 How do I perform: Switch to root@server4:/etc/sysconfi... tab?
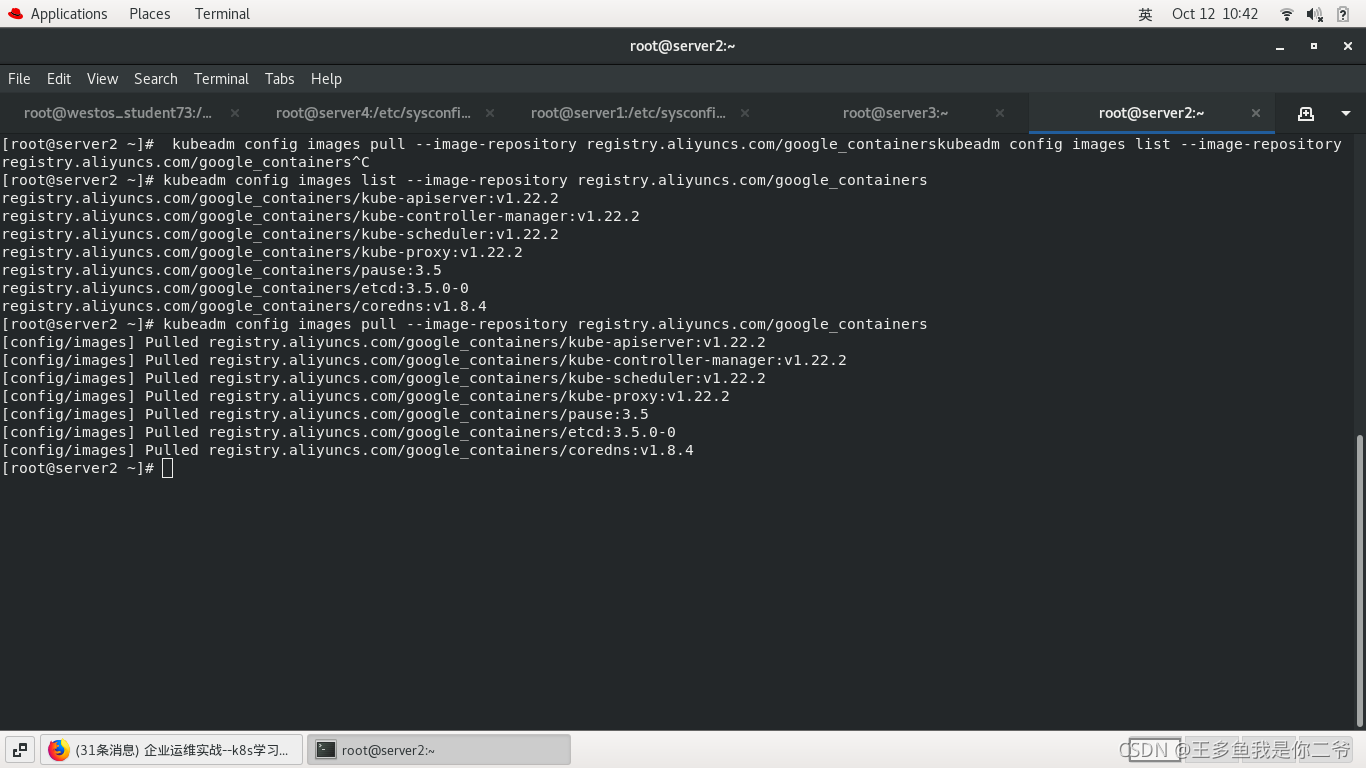point(373,113)
